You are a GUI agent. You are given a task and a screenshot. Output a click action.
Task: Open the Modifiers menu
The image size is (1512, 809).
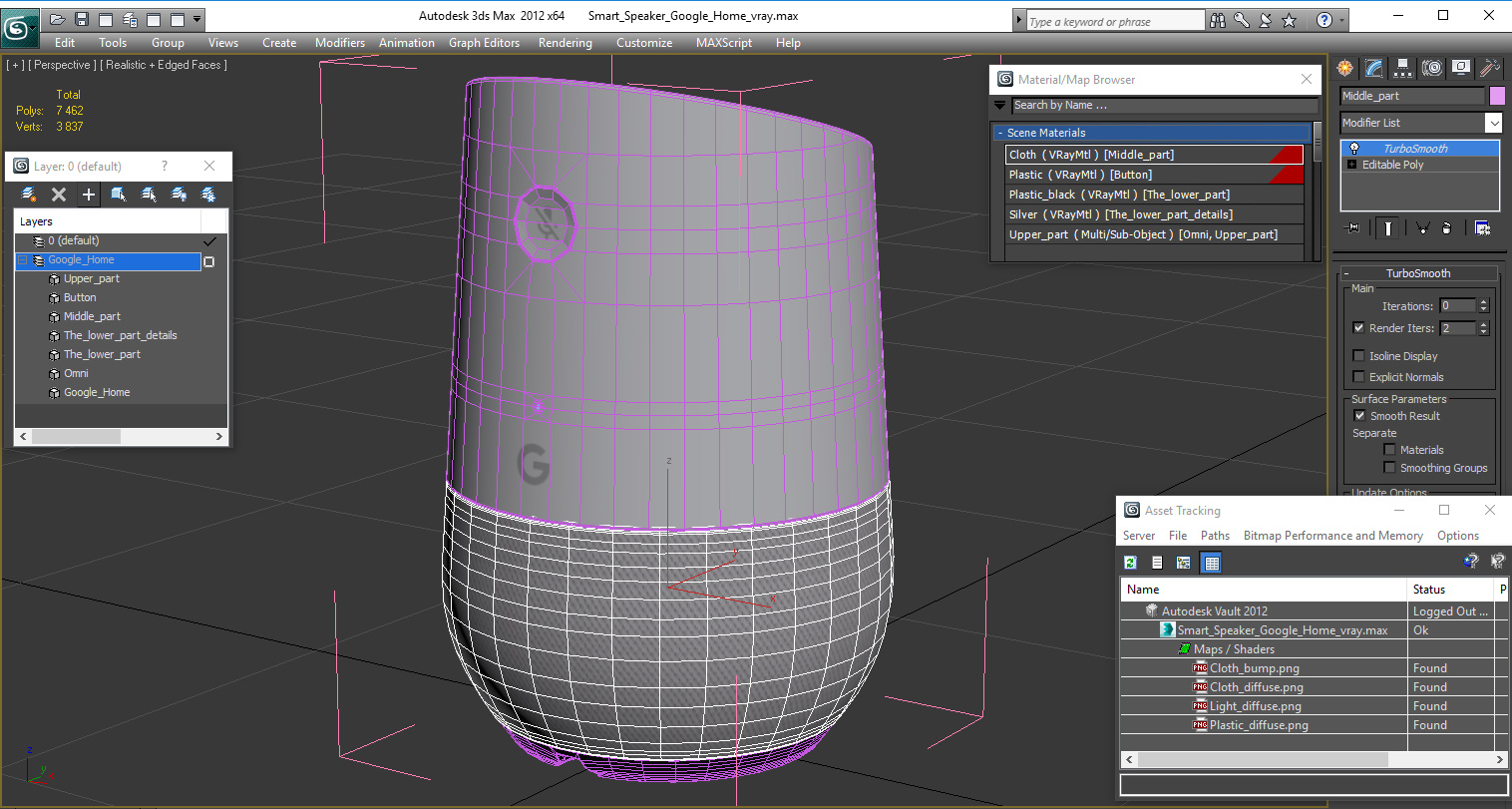click(x=339, y=43)
